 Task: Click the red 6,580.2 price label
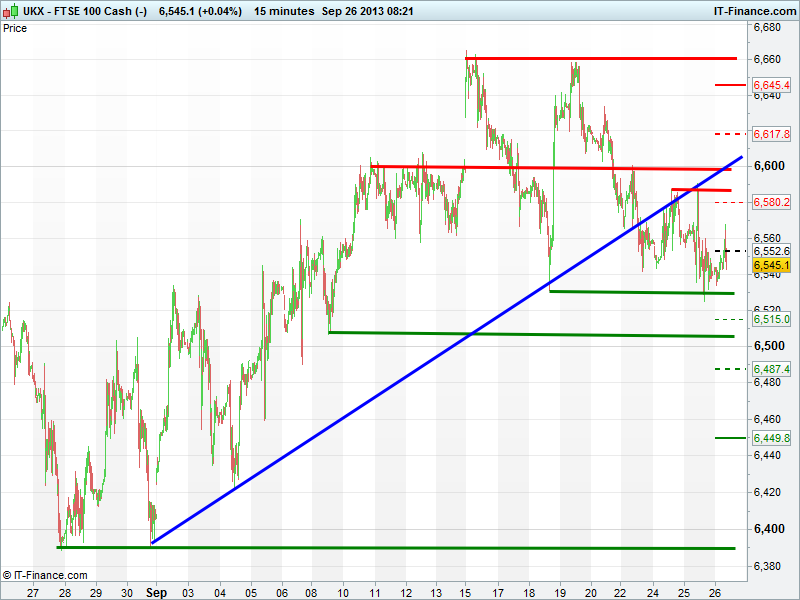tap(771, 202)
